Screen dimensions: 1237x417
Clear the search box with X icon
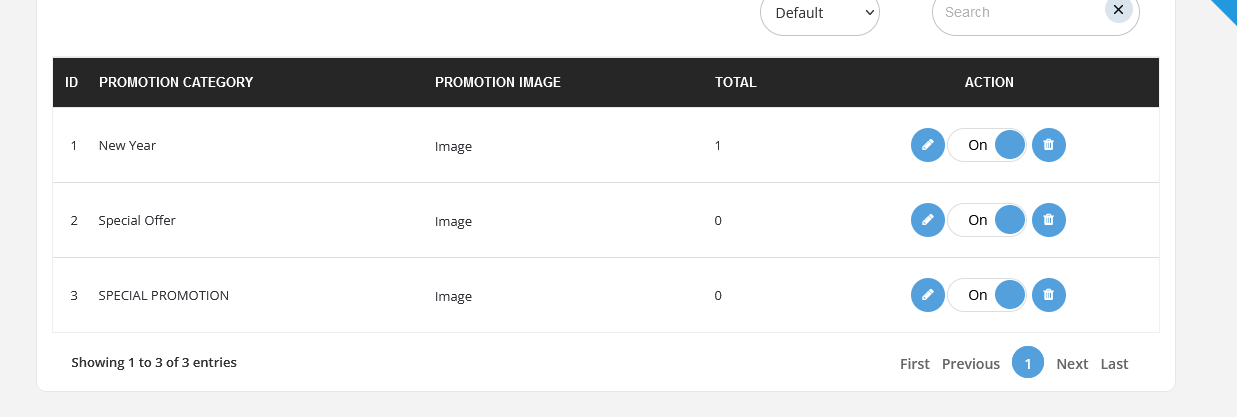1119,10
